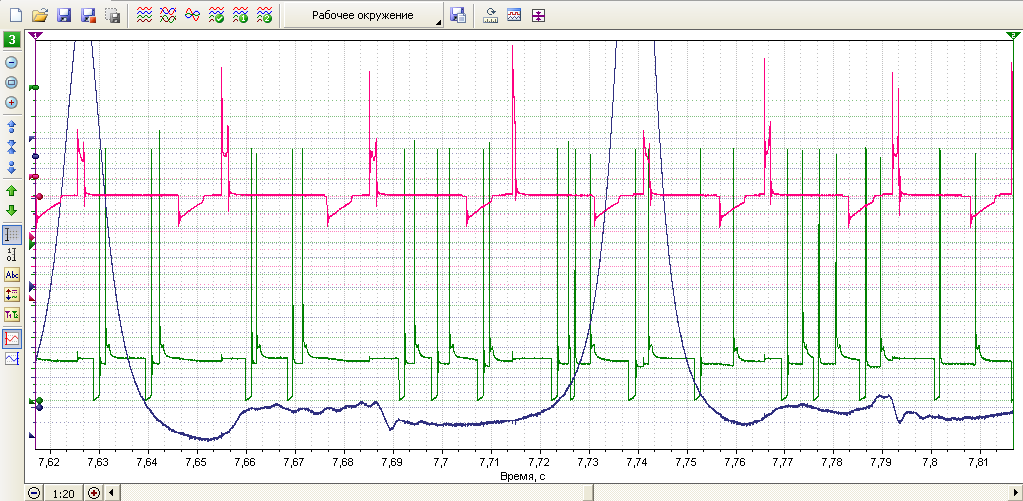The height and width of the screenshot is (501, 1023).
Task: Select the red line graph mode button
Action: [x=12, y=339]
